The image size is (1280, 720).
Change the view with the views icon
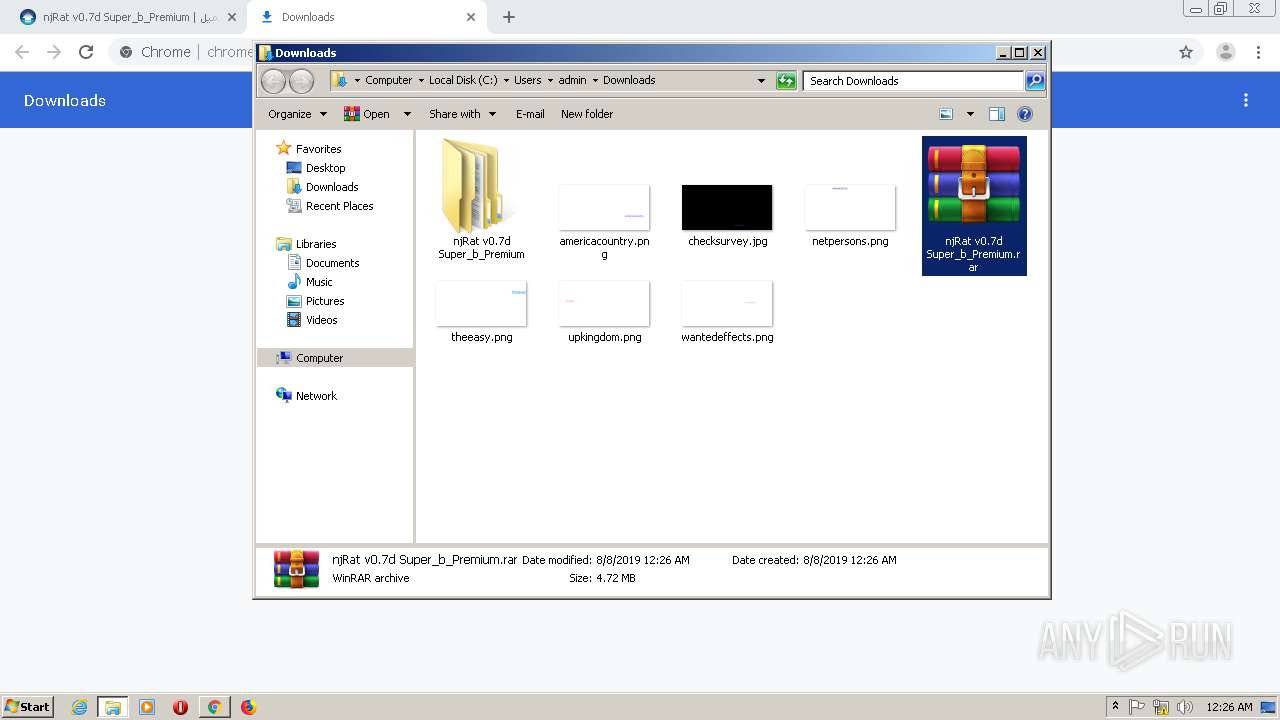tap(946, 114)
